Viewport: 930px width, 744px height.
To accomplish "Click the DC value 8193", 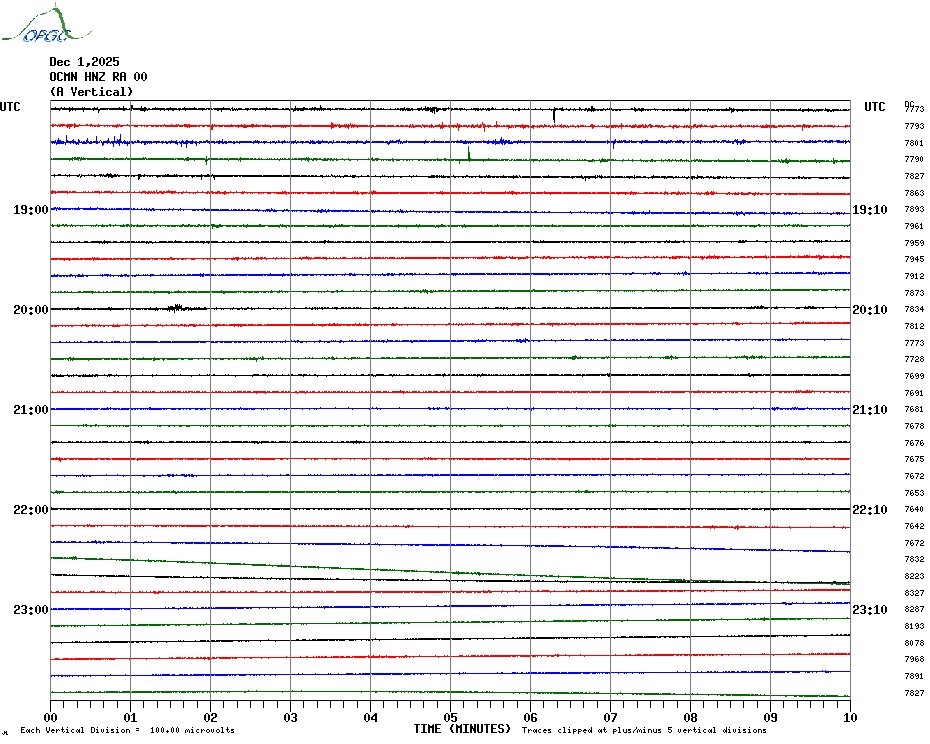I will pyautogui.click(x=914, y=626).
